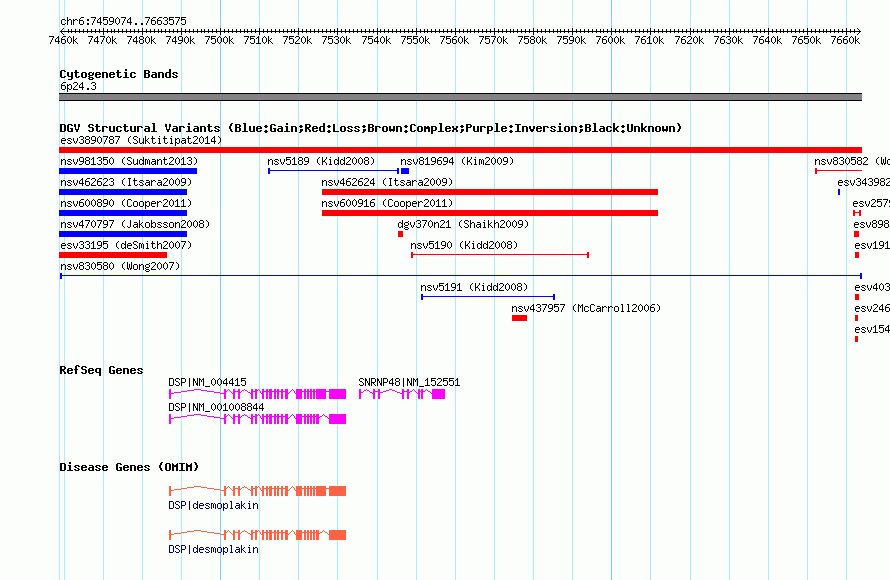Click the 7630k scale label
The image size is (890, 580).
[x=728, y=40]
